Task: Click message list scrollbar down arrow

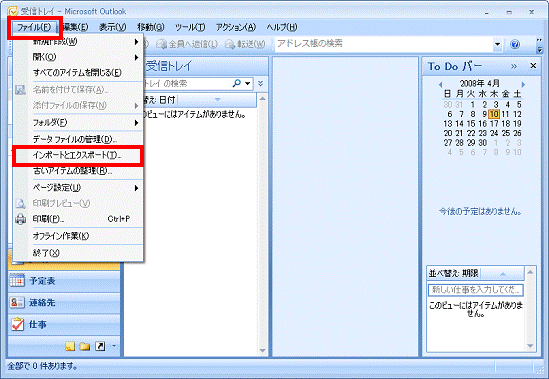Action: pos(263,350)
